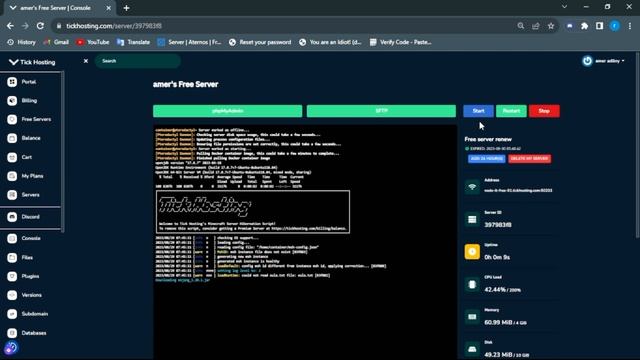Click the red DELETE MY SERVER button

529,158
